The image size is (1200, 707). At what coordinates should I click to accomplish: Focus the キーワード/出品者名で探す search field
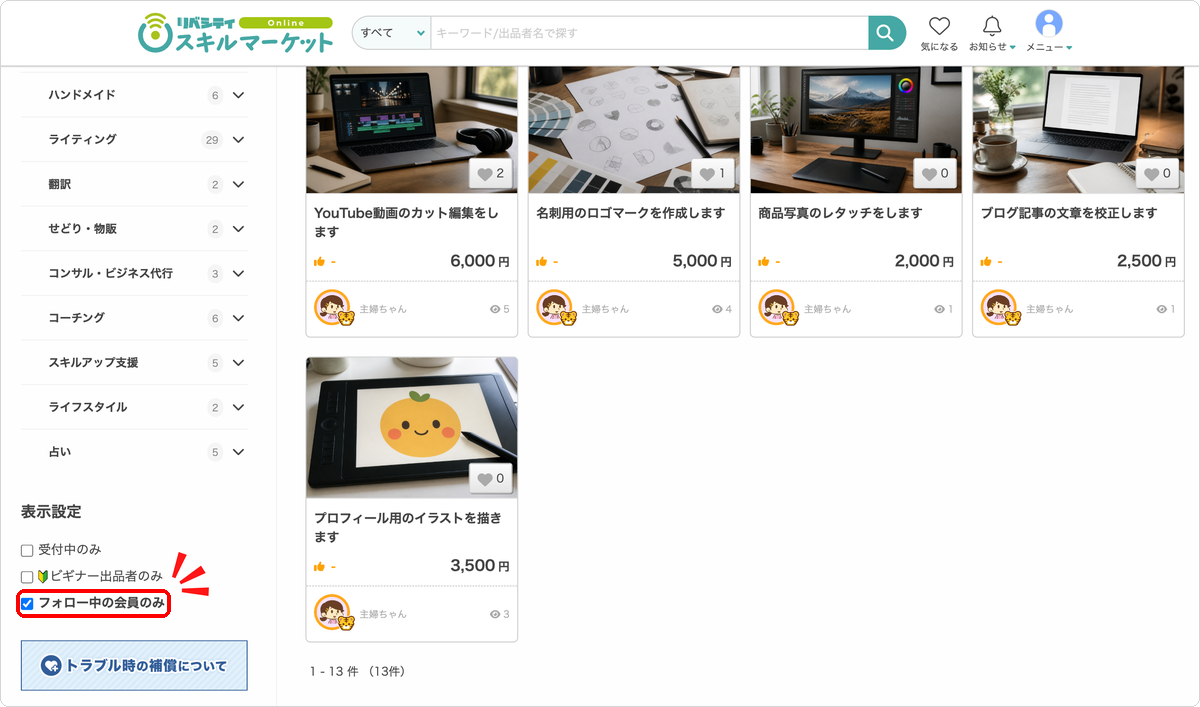pos(649,33)
